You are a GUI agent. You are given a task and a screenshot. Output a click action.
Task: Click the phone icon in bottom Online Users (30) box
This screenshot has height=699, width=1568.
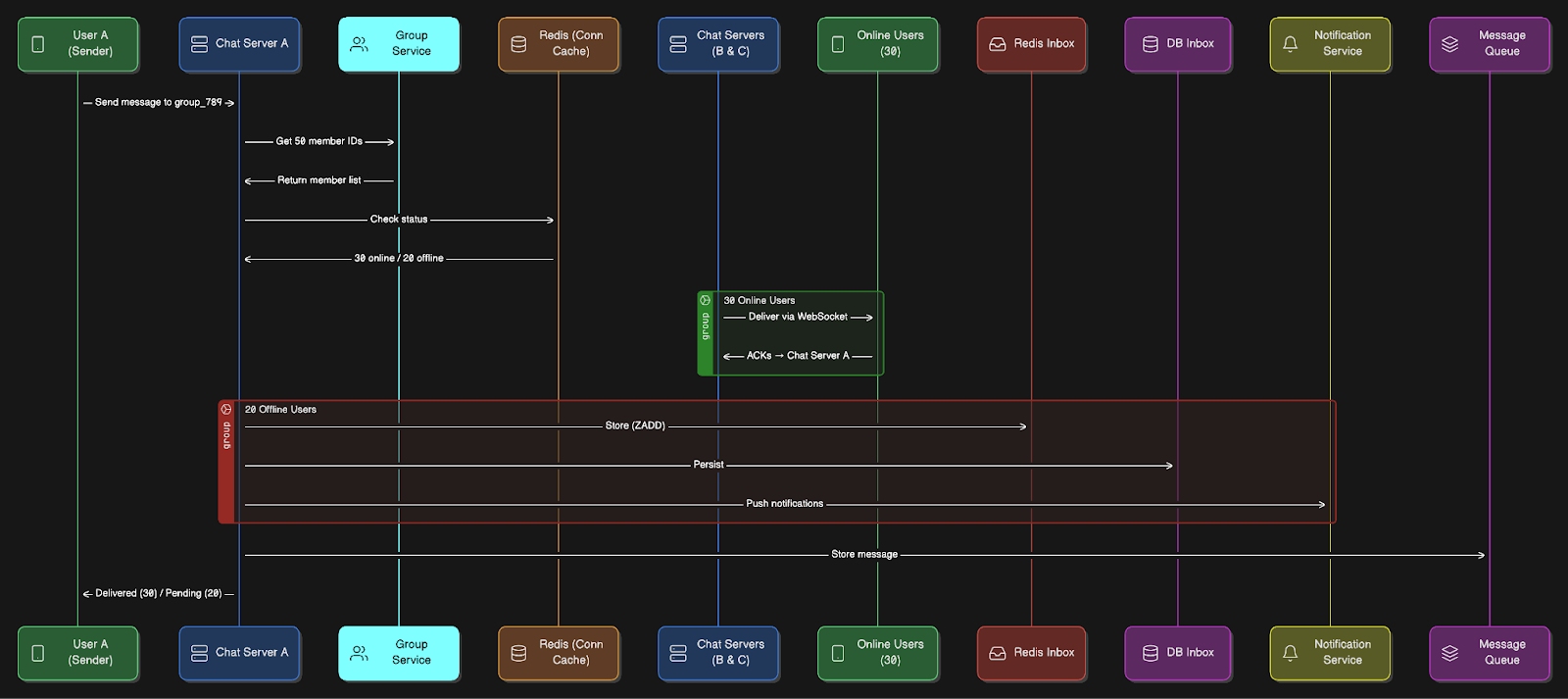click(838, 653)
